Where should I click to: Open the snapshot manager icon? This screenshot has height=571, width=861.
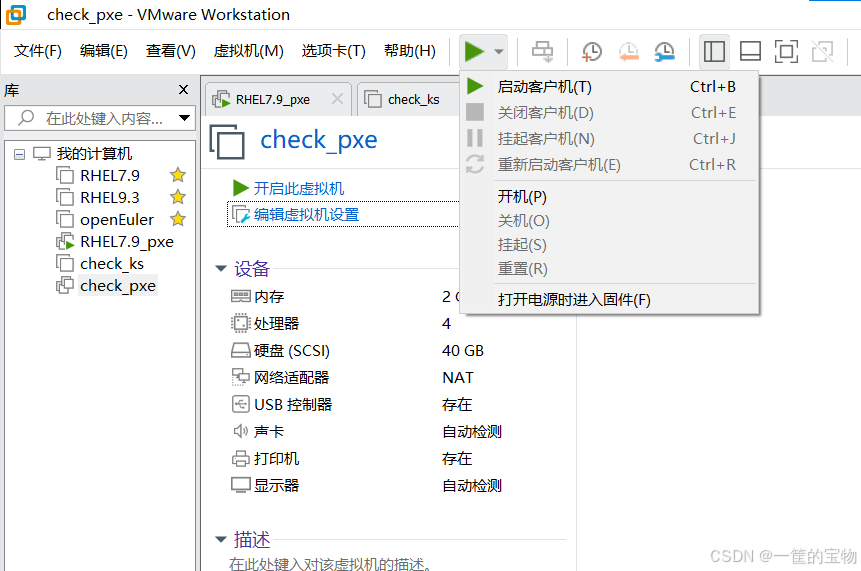(664, 52)
